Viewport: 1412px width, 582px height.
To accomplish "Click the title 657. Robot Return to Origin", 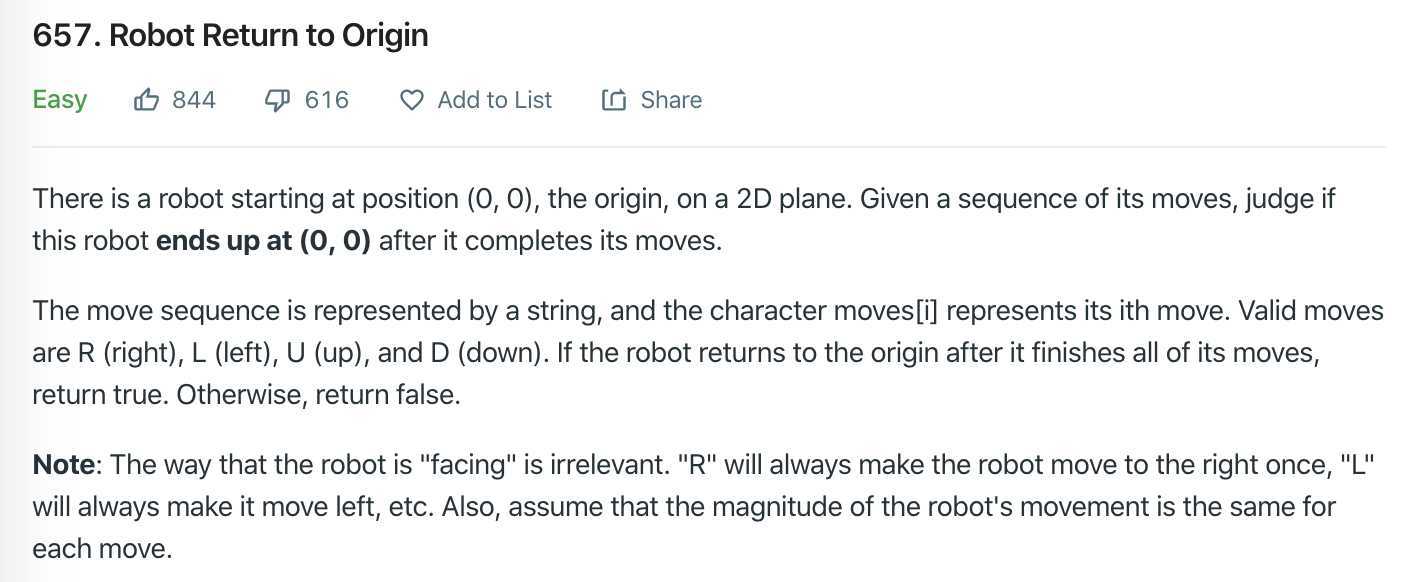I will click(x=231, y=36).
